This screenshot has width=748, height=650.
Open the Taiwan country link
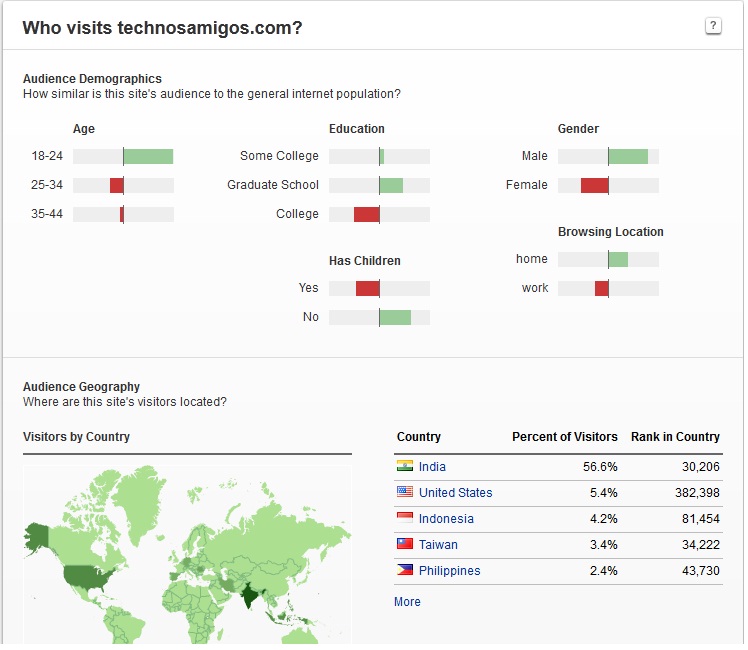point(440,547)
